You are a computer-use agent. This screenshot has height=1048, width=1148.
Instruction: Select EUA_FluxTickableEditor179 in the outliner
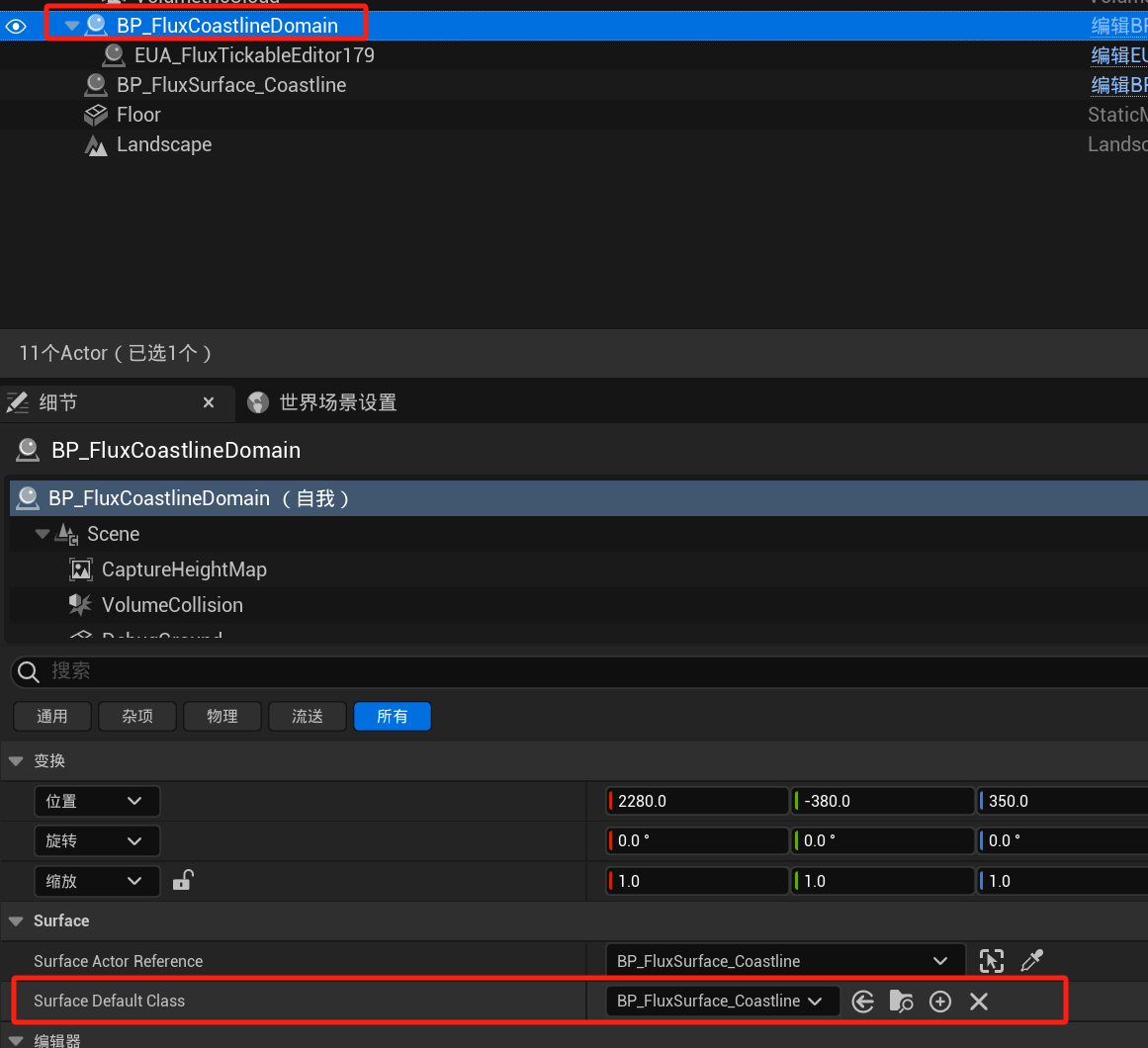click(254, 55)
